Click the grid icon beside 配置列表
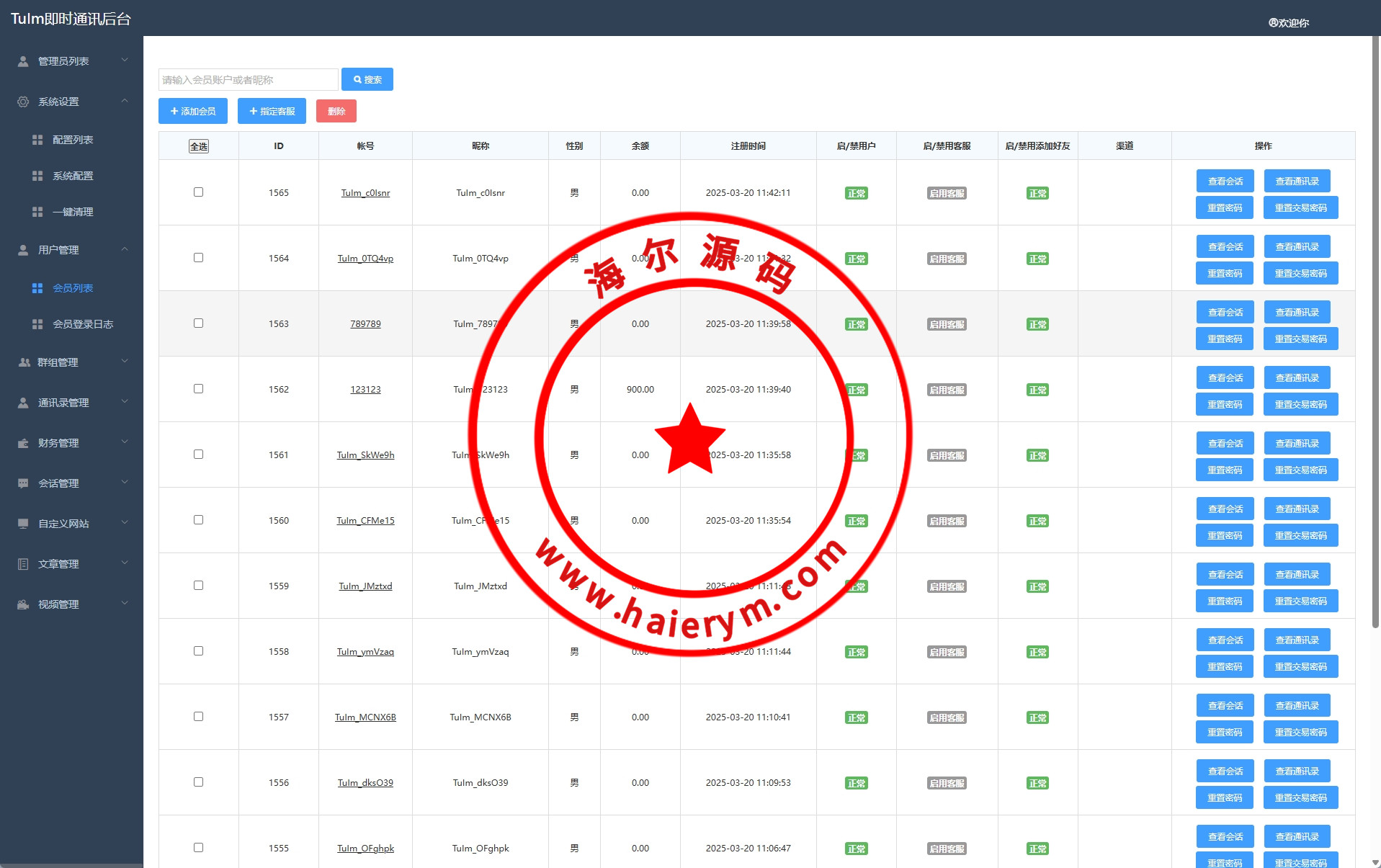The width and height of the screenshot is (1381, 868). click(37, 140)
